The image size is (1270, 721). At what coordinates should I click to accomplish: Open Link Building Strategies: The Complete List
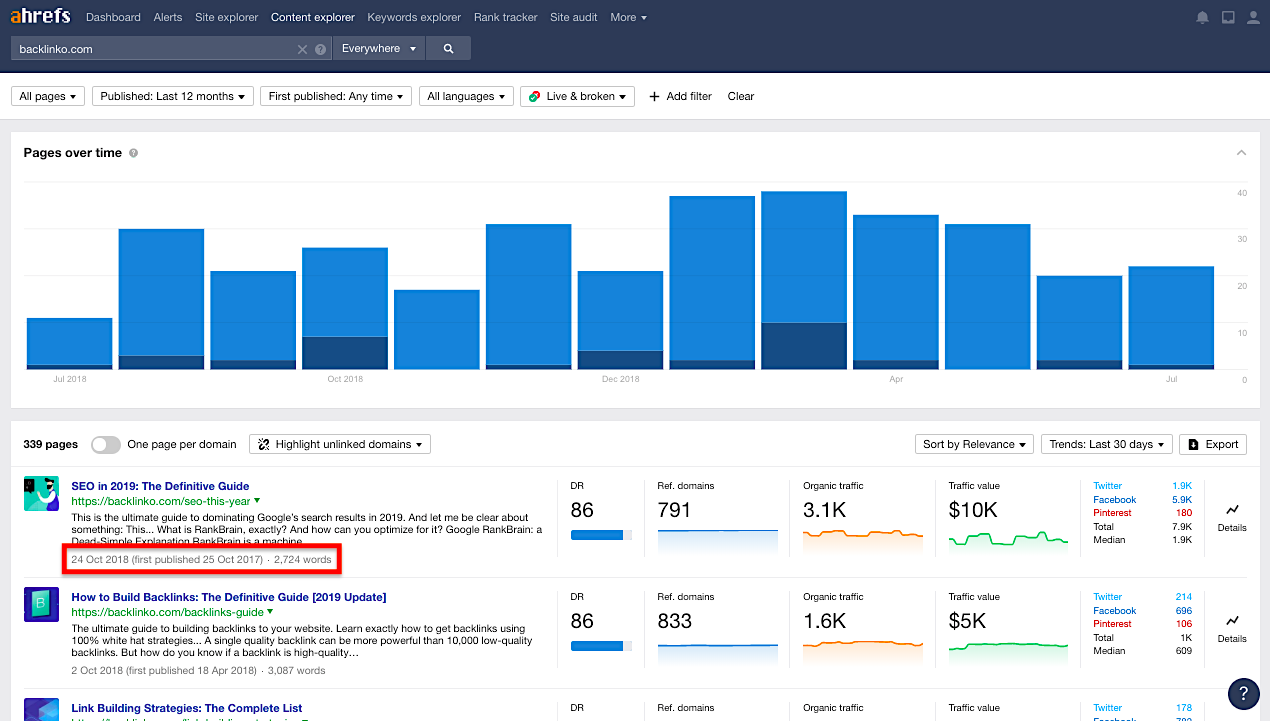[x=186, y=708]
